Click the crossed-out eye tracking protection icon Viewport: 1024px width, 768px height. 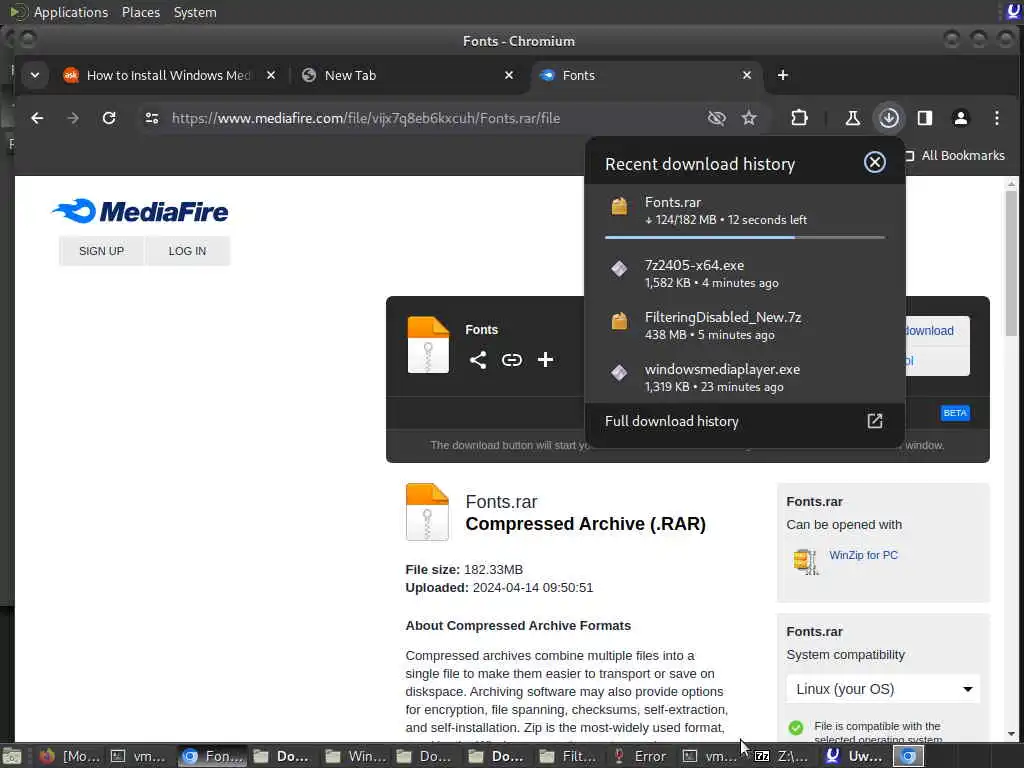[x=716, y=118]
